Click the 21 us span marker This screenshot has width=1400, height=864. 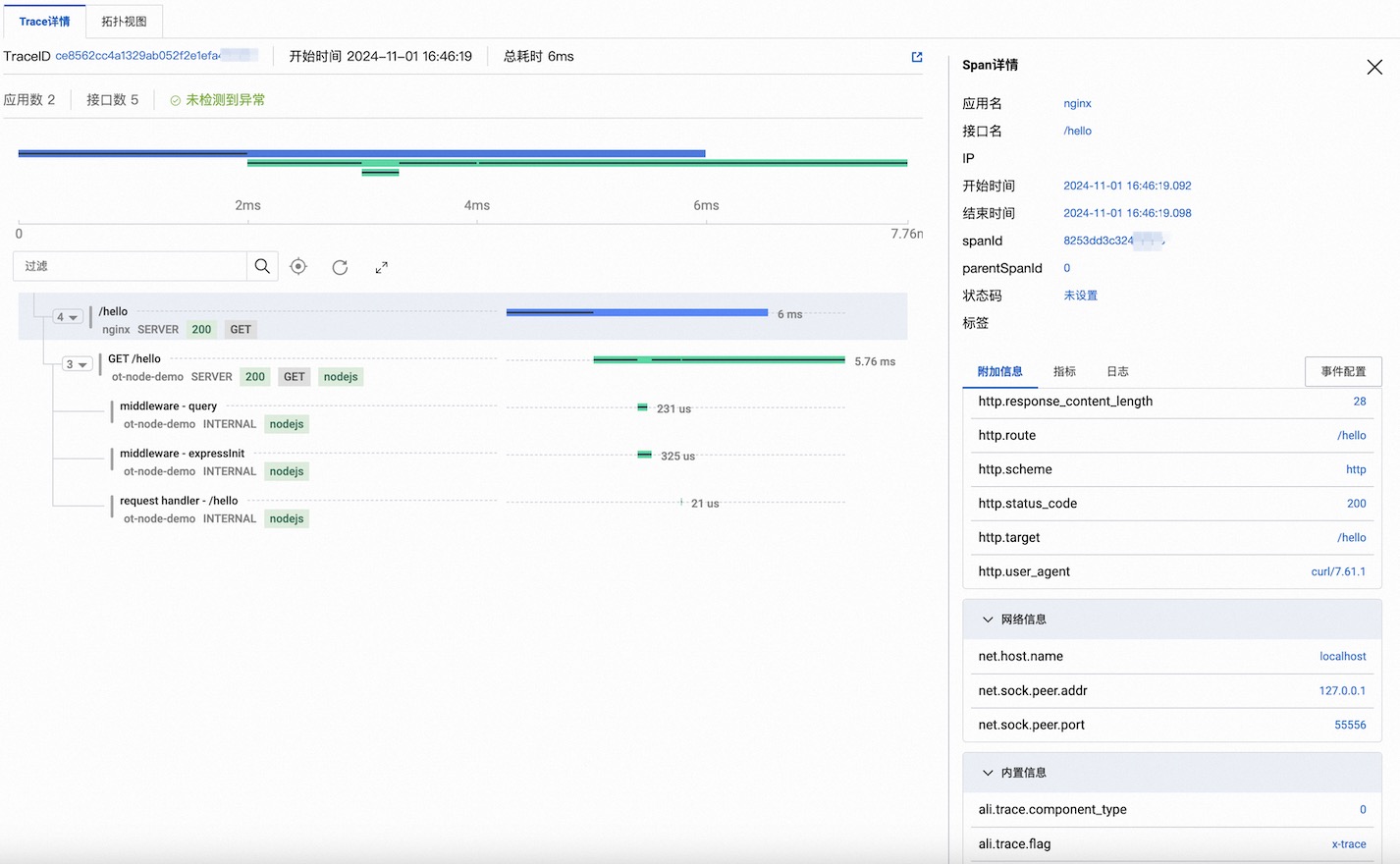[681, 502]
